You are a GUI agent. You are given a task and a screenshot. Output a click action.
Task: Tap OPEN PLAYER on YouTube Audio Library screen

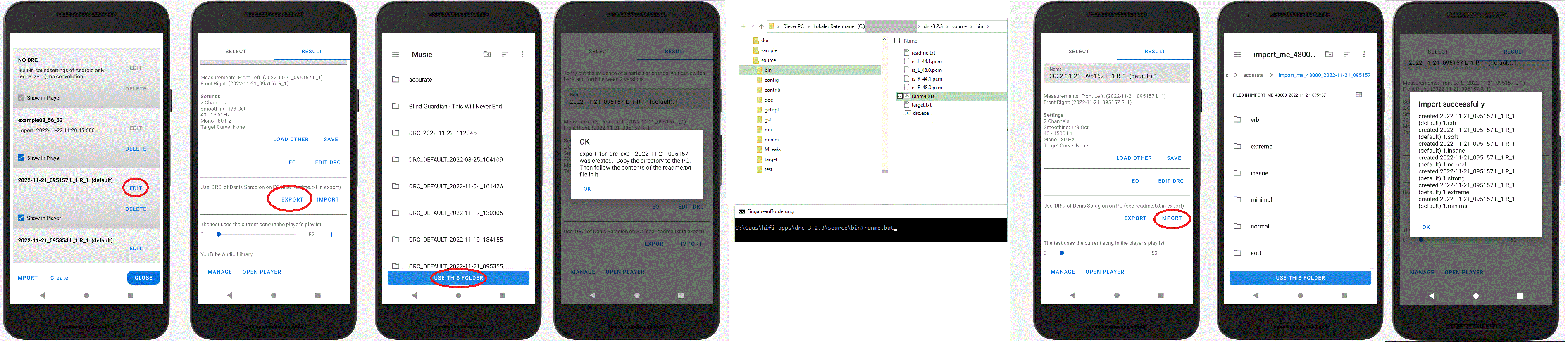pyautogui.click(x=262, y=273)
